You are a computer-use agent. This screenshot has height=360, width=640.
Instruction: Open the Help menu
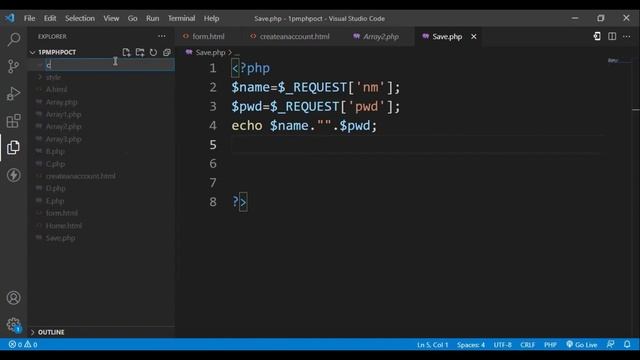(211, 18)
